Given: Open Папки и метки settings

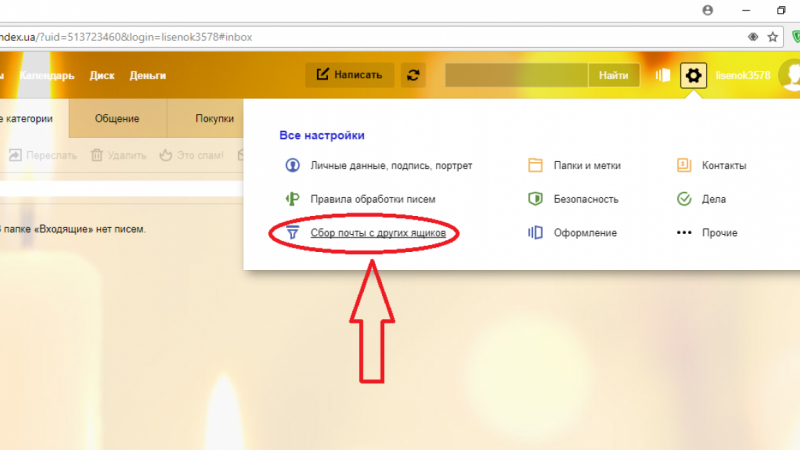Looking at the screenshot, I should click(587, 166).
